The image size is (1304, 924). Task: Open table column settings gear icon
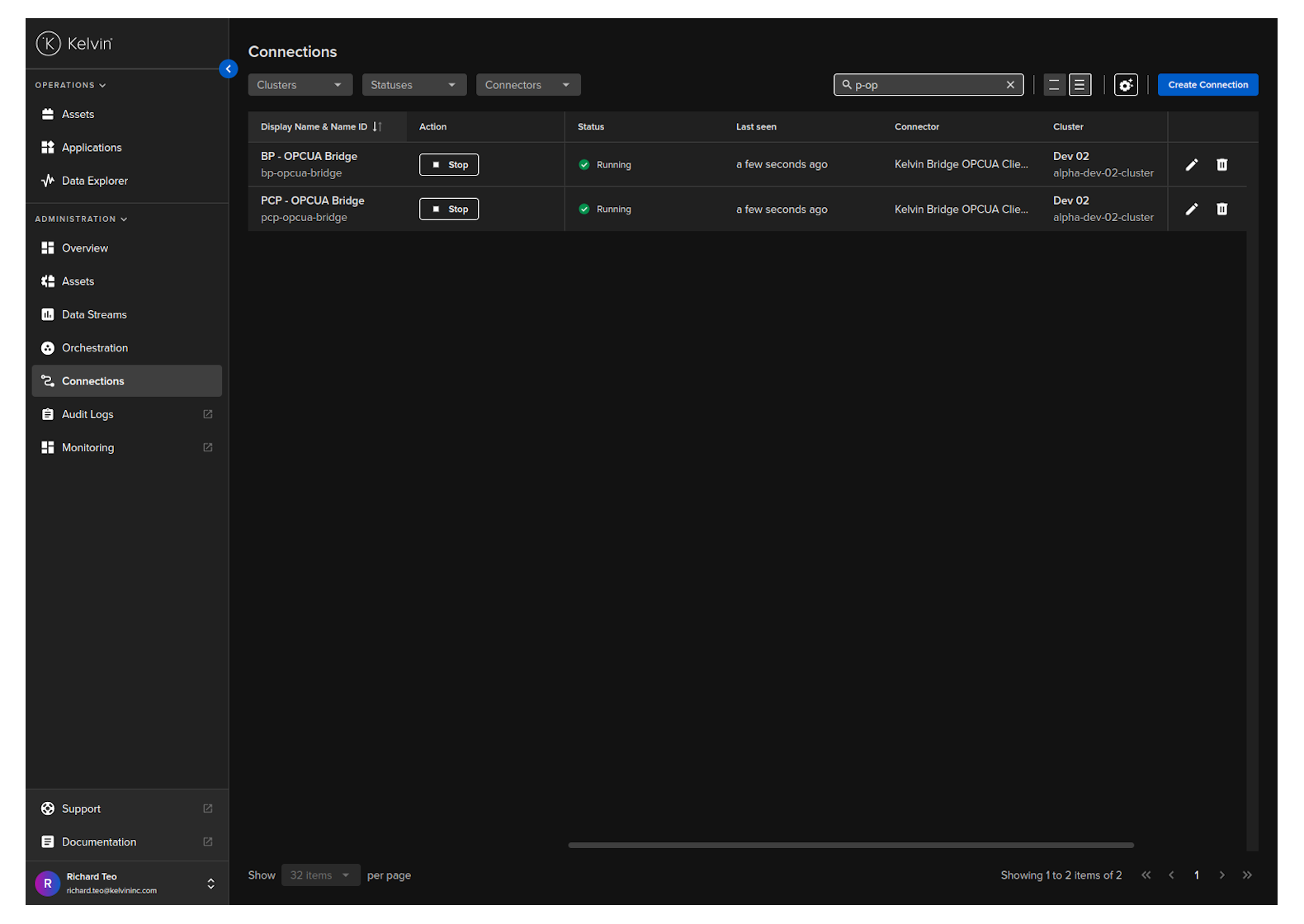[1126, 85]
